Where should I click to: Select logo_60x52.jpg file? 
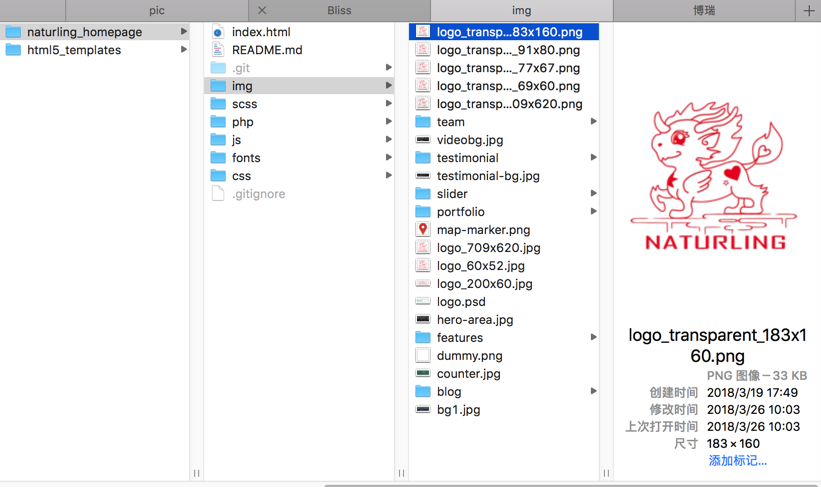504,265
